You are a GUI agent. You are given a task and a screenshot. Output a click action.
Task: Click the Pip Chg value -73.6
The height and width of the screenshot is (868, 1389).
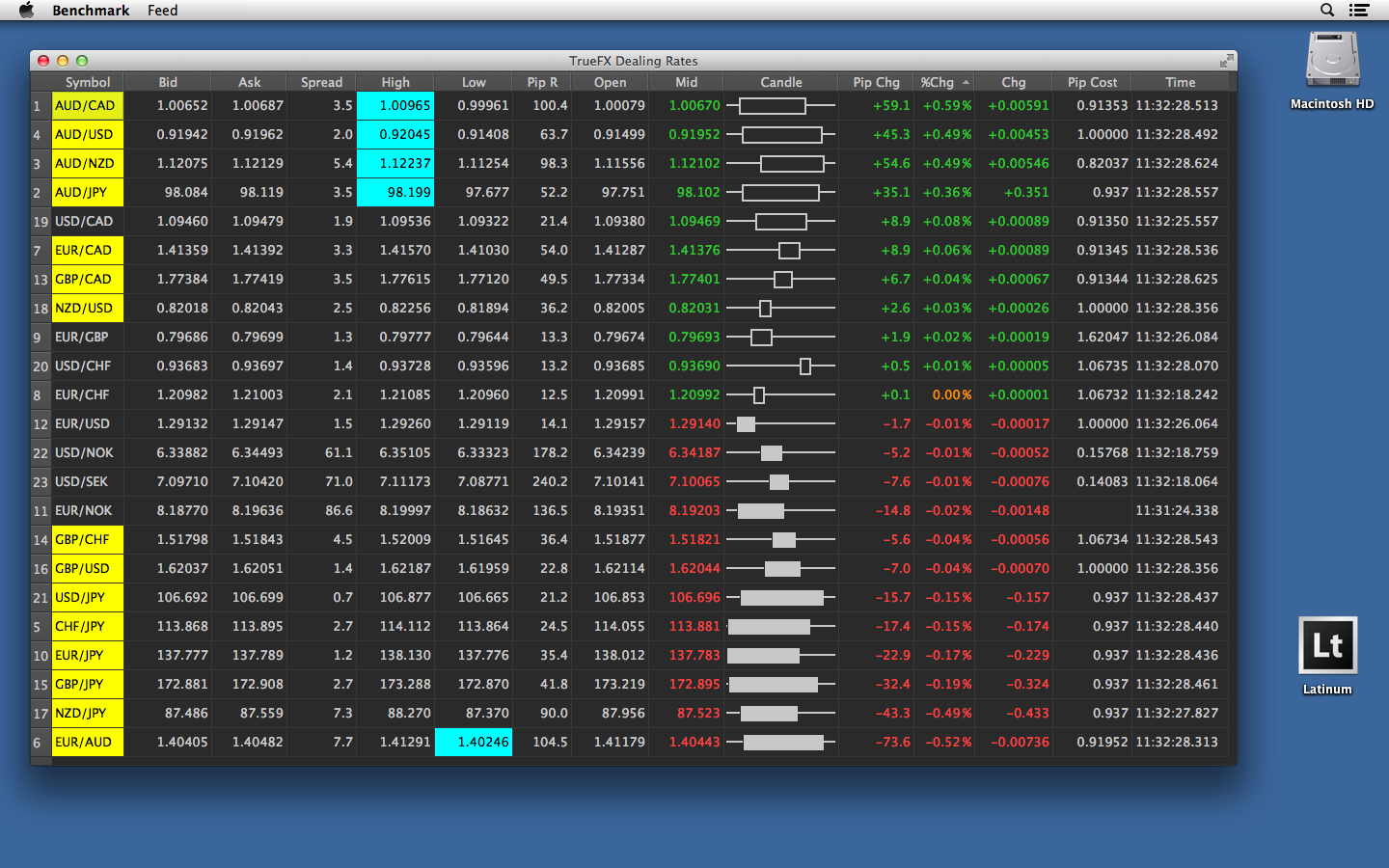coord(893,742)
